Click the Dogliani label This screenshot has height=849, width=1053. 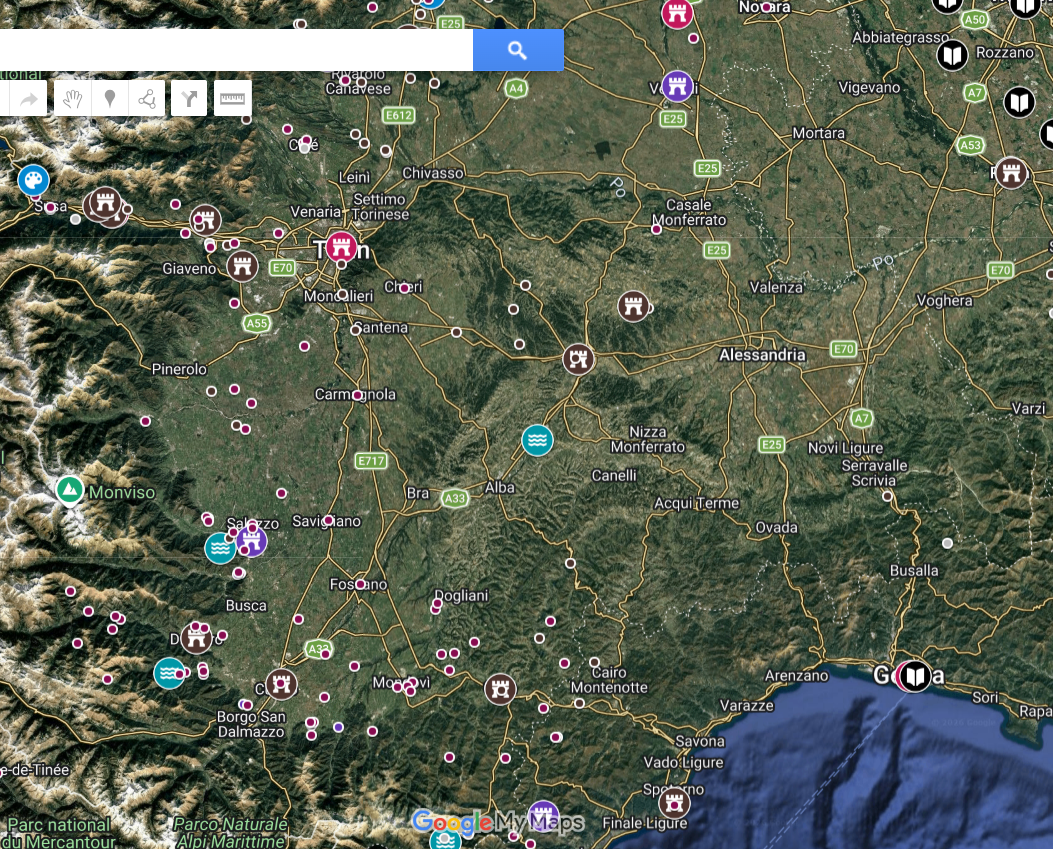point(461,595)
